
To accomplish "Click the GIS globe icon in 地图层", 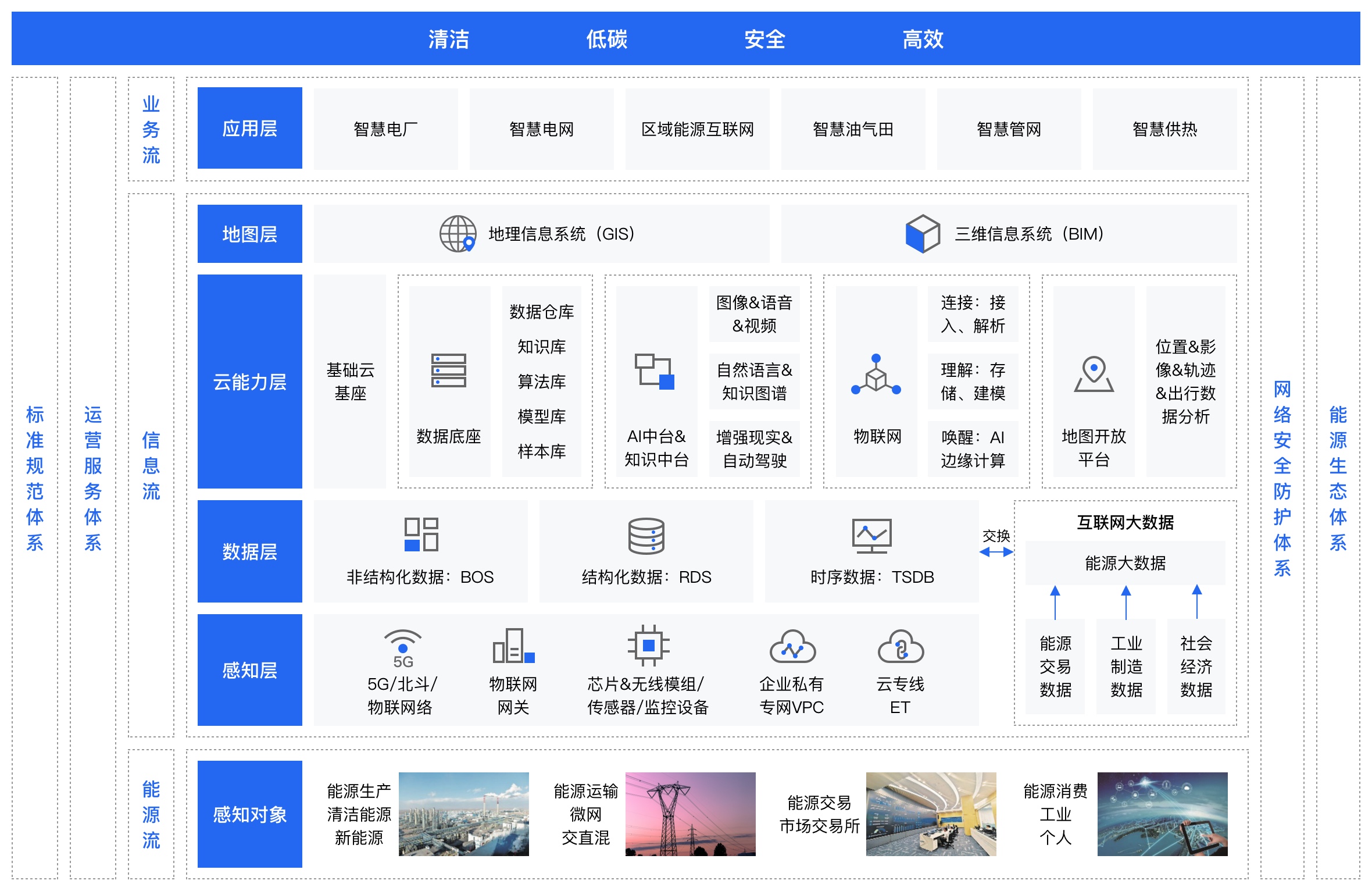I will click(x=459, y=234).
